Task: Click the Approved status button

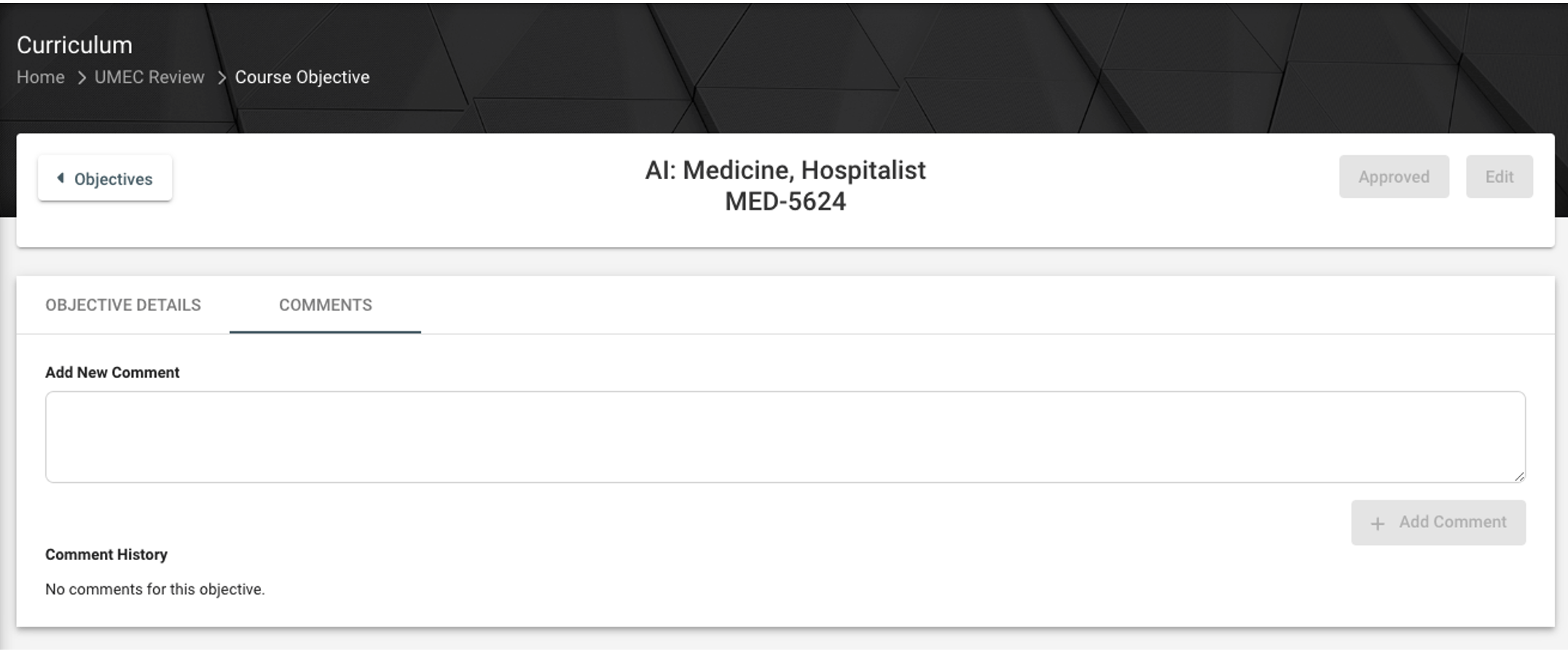Action: [x=1394, y=177]
